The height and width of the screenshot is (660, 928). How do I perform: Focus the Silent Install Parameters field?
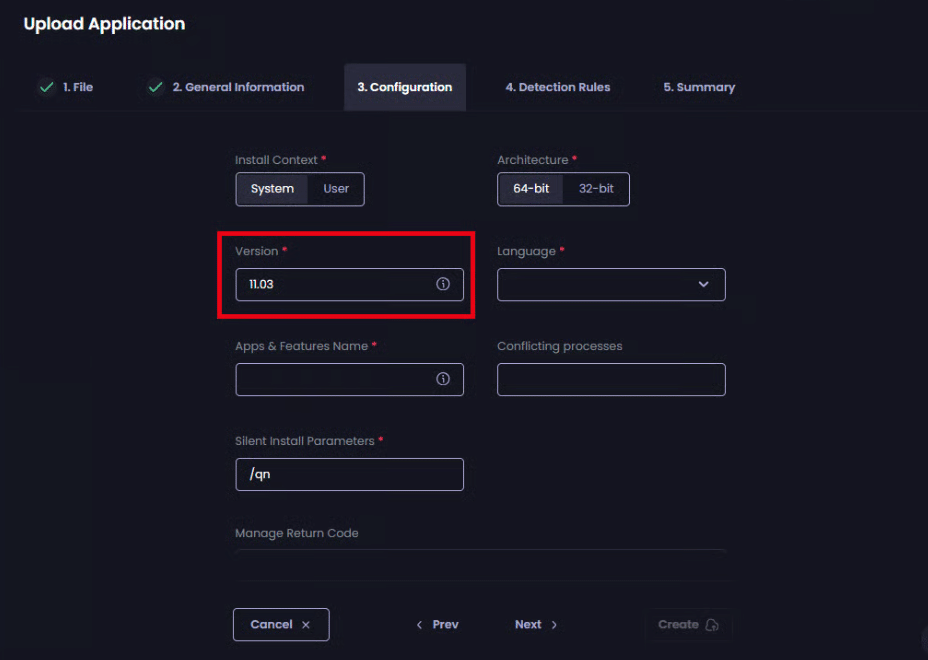point(349,475)
